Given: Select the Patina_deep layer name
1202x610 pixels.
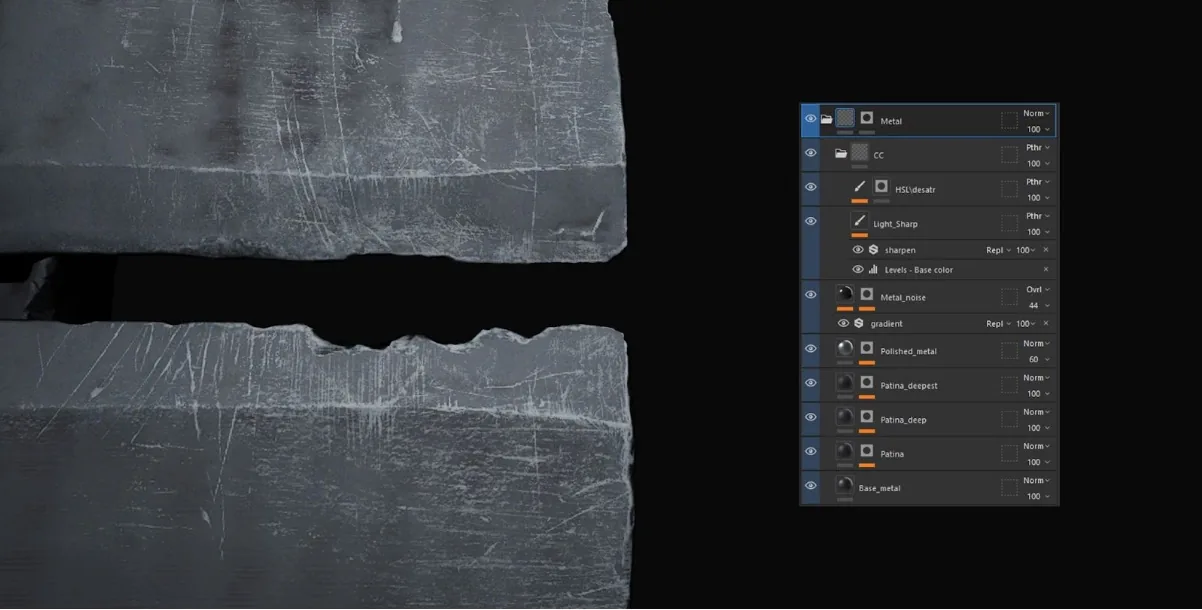Looking at the screenshot, I should pos(903,420).
